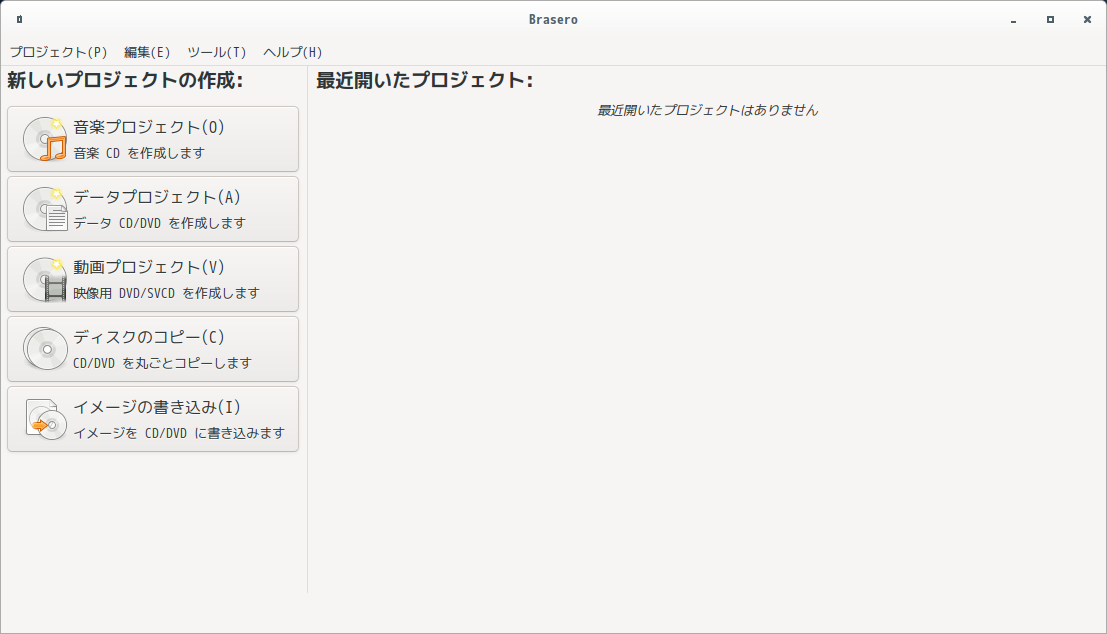Click the video project filmstrip disc icon
This screenshot has height=634, width=1107.
pos(45,279)
